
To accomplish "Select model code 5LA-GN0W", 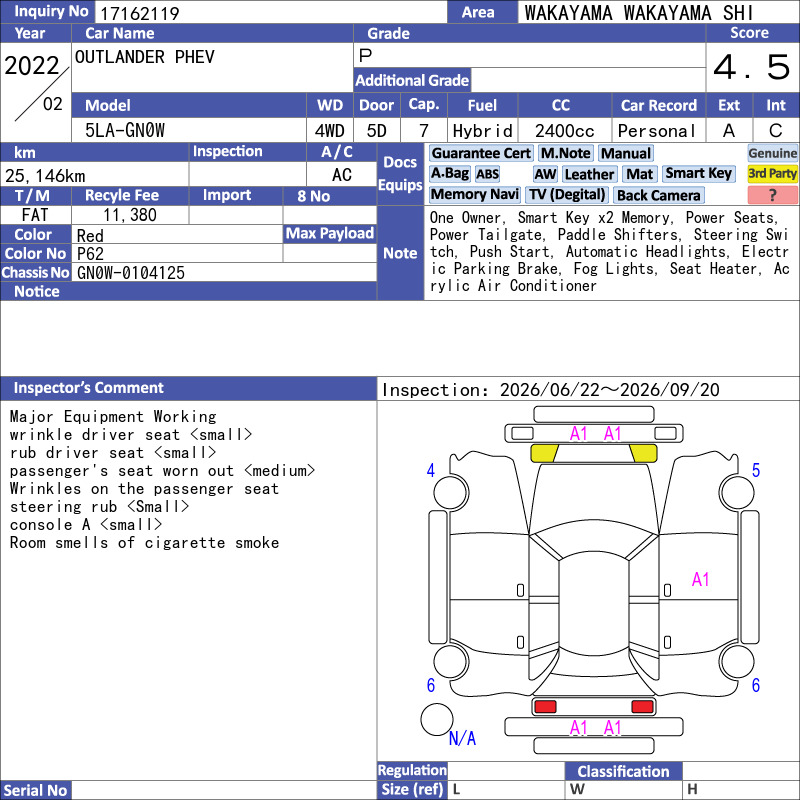I will click(x=124, y=131).
